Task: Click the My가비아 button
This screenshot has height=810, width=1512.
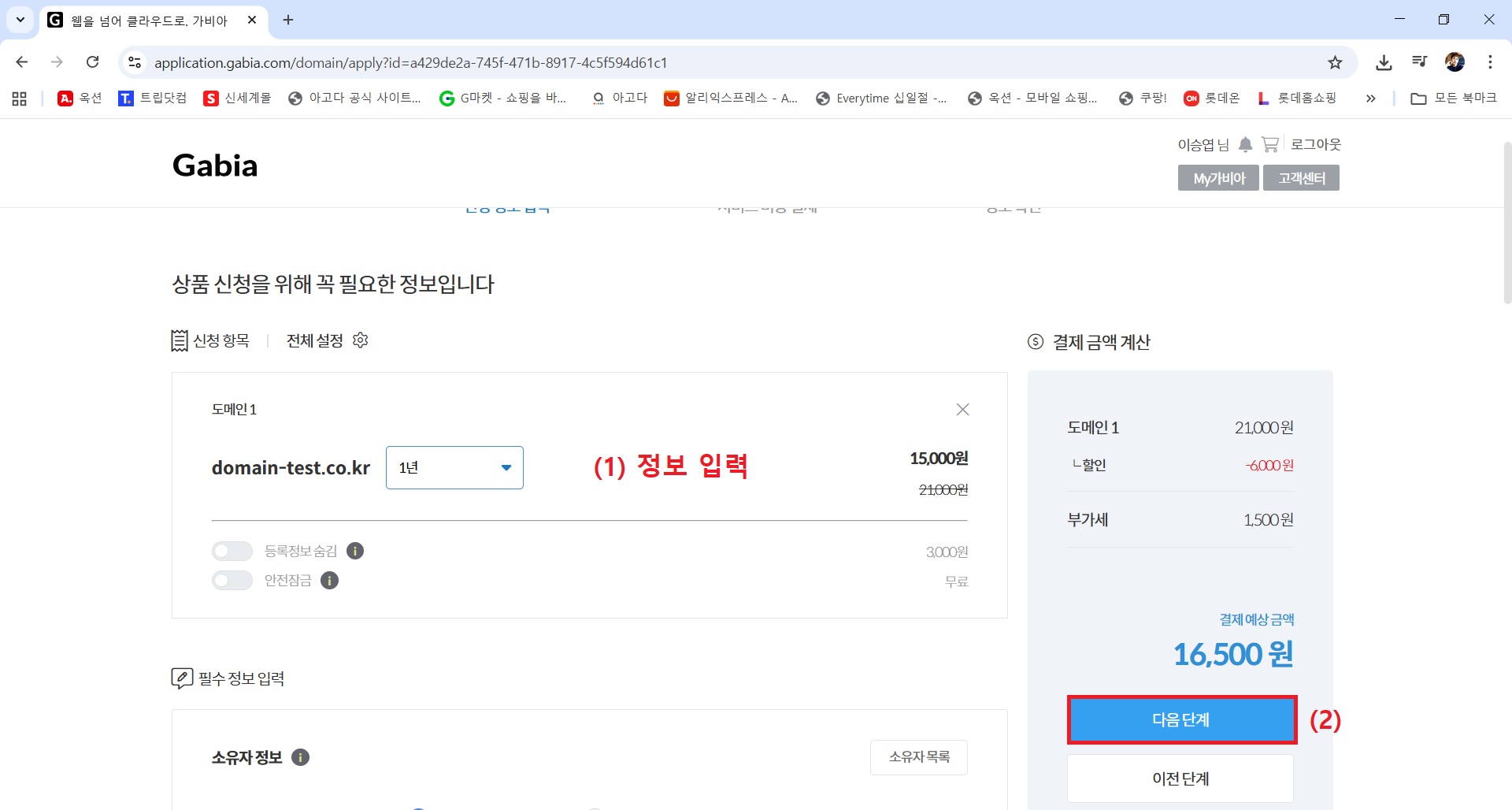Action: click(x=1218, y=178)
